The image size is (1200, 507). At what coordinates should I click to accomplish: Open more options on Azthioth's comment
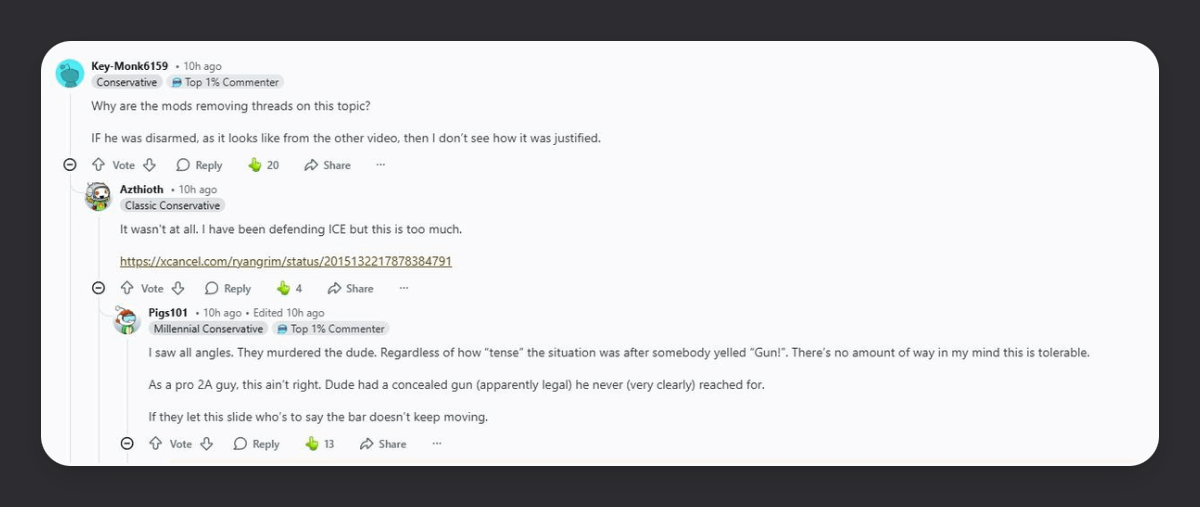click(x=404, y=288)
